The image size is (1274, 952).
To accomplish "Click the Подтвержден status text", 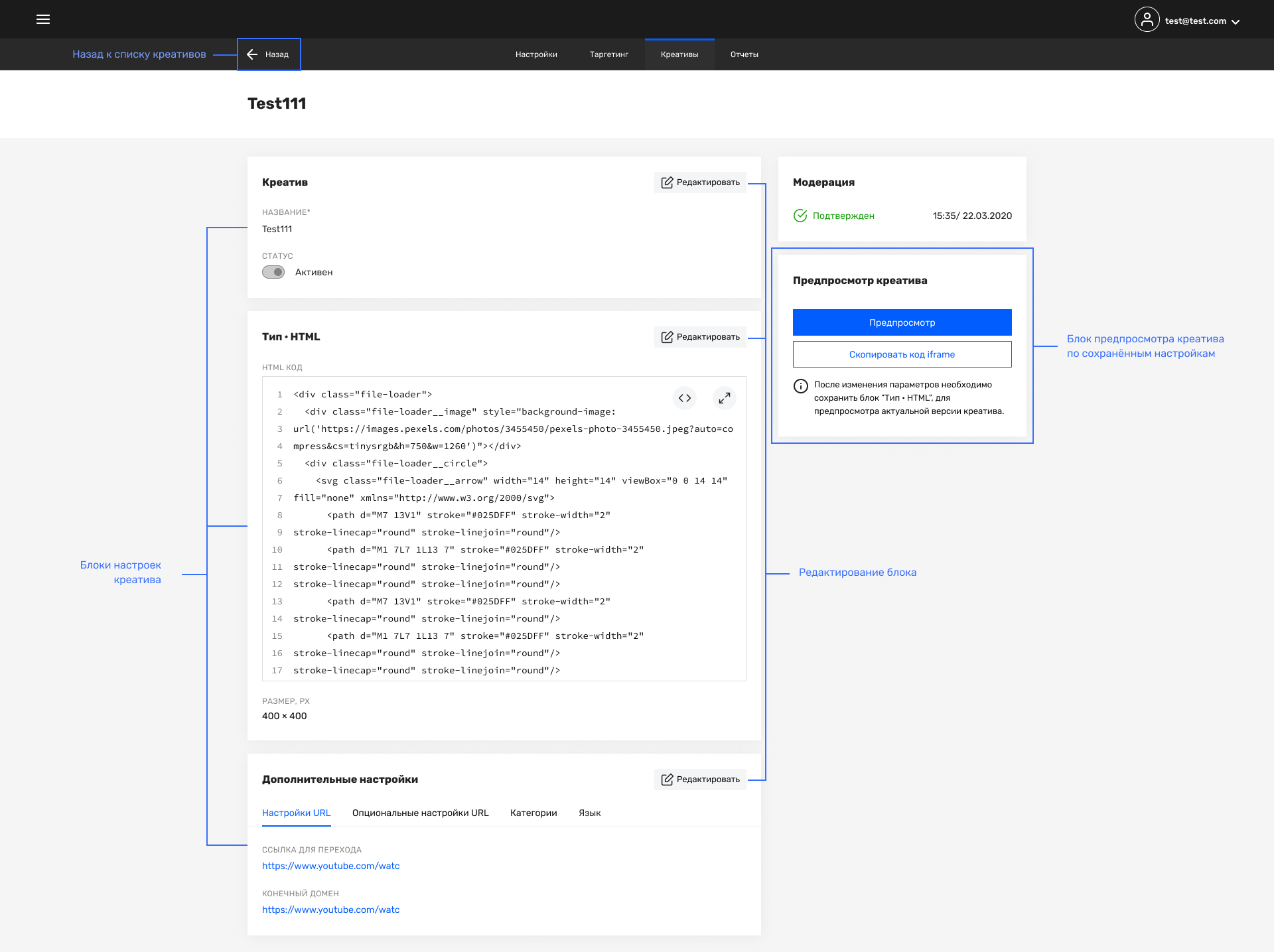I will pos(843,216).
